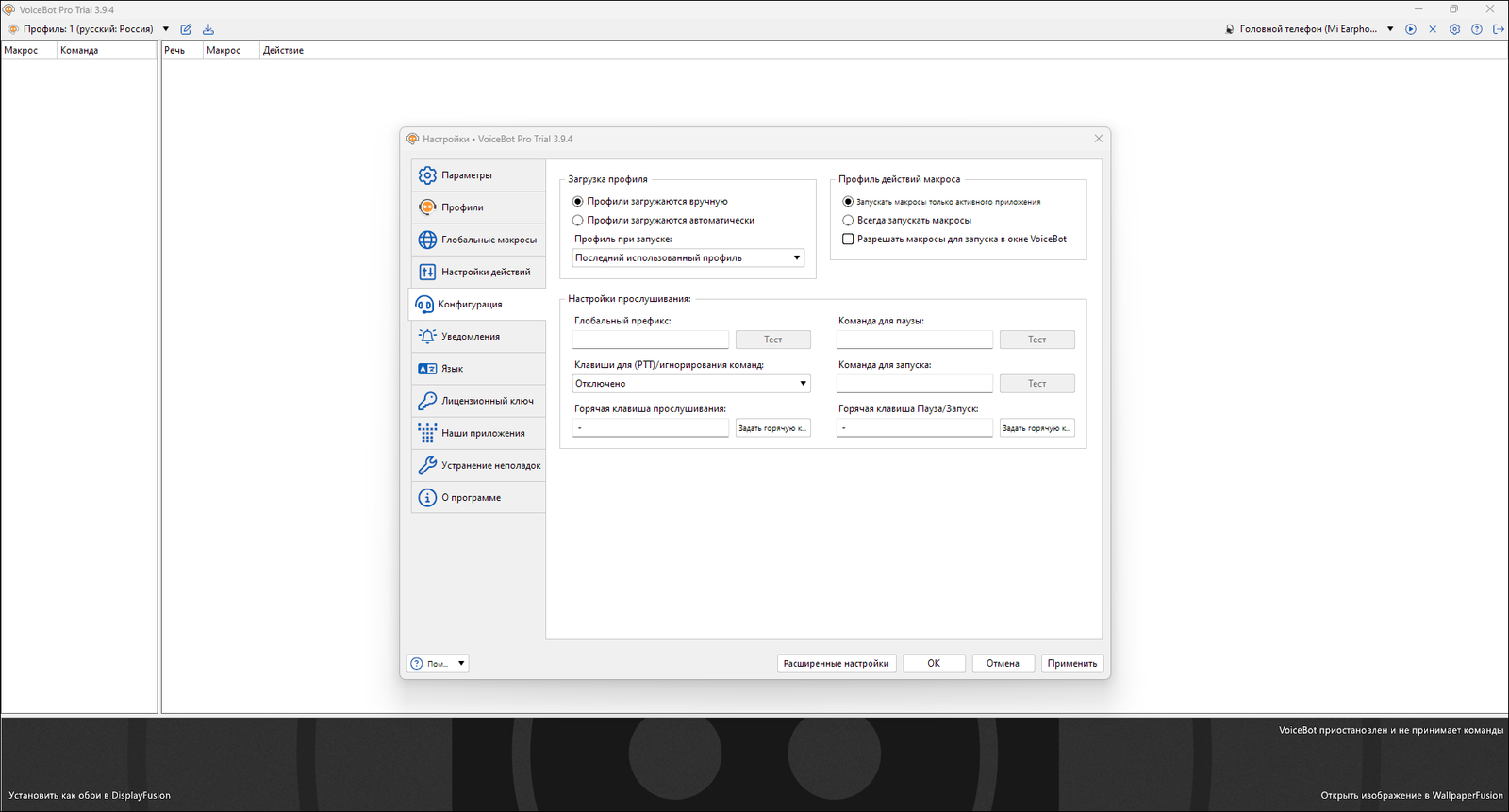Click the edit profile pencil icon
The height and width of the screenshot is (812, 1509).
186,29
